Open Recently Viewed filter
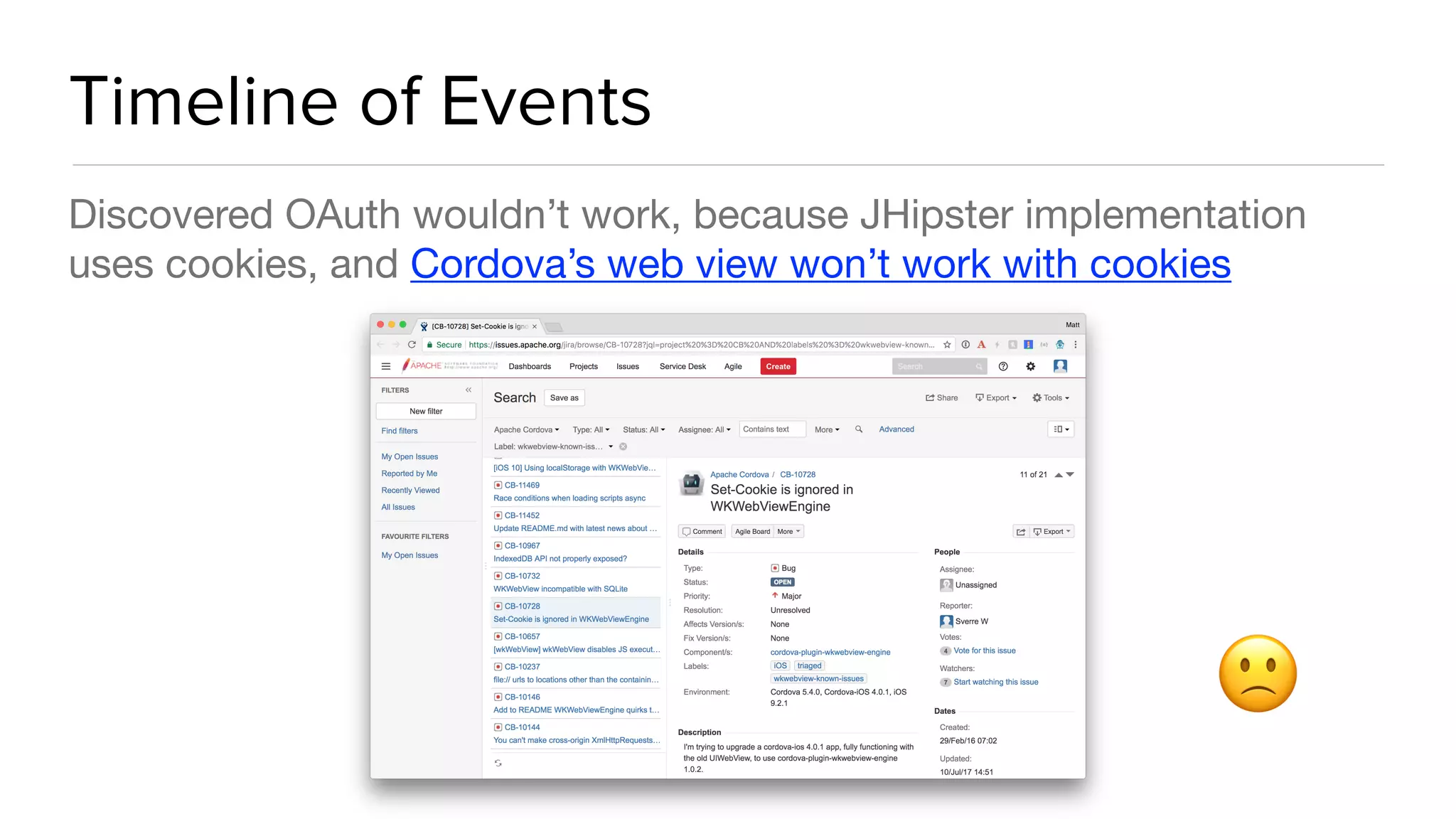 pyautogui.click(x=410, y=491)
